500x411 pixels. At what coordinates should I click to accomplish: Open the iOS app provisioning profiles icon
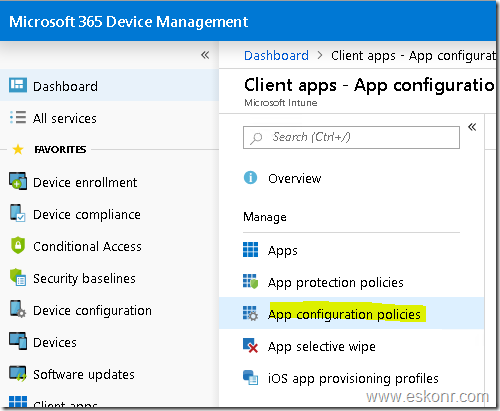pos(250,378)
